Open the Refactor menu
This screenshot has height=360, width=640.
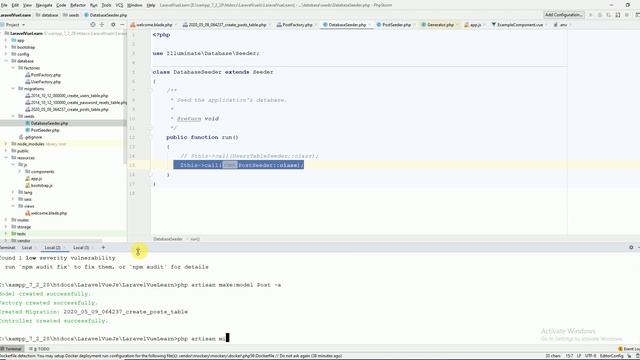[78, 5]
